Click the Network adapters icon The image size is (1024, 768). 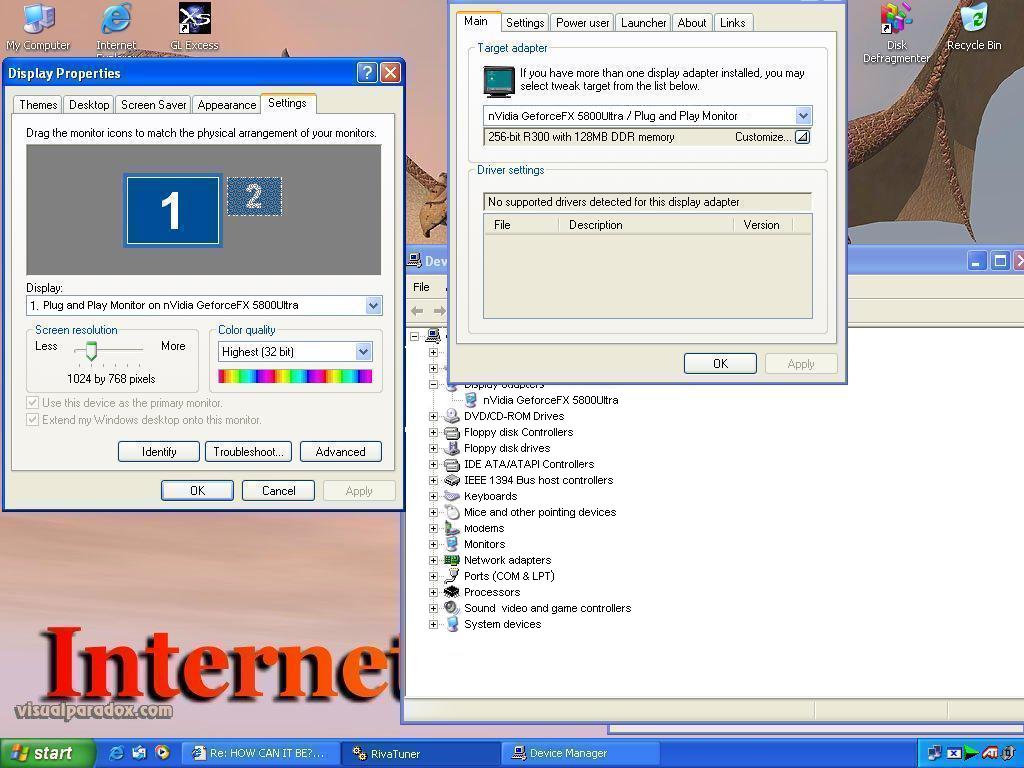click(451, 560)
